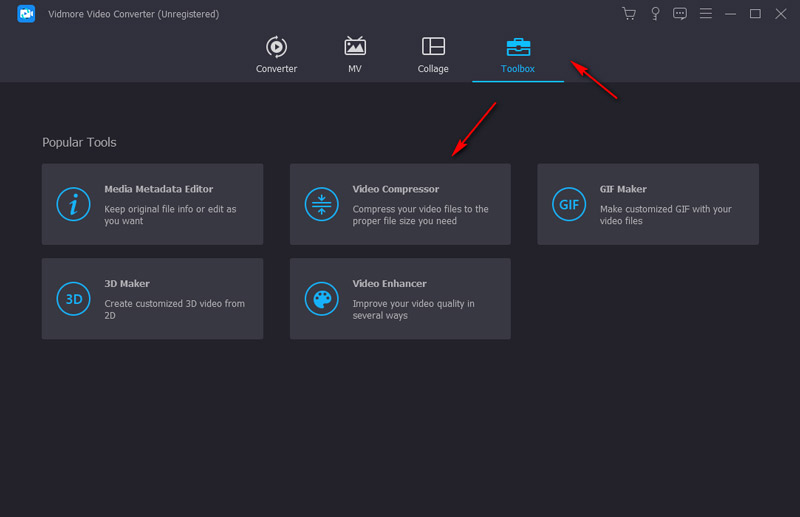Open GIF Maker by its title
The width and height of the screenshot is (800, 517).
coord(623,189)
